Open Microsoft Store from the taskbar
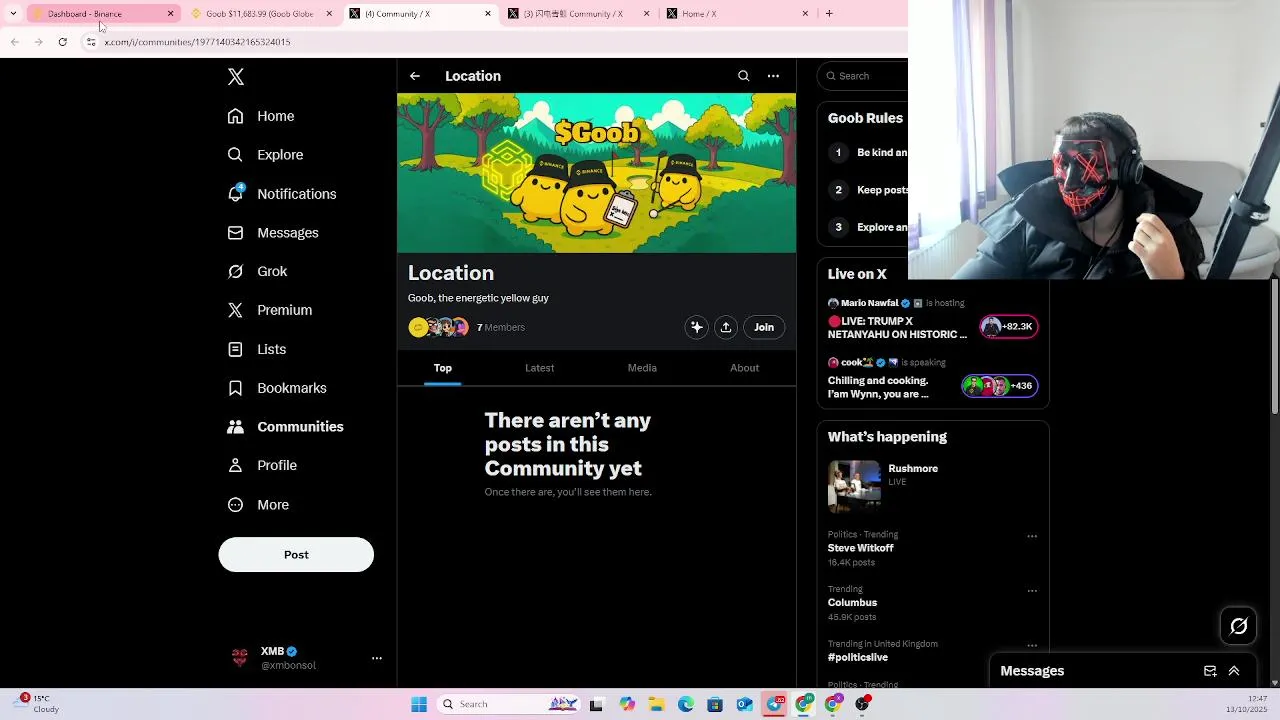This screenshot has height=720, width=1280. coord(715,704)
